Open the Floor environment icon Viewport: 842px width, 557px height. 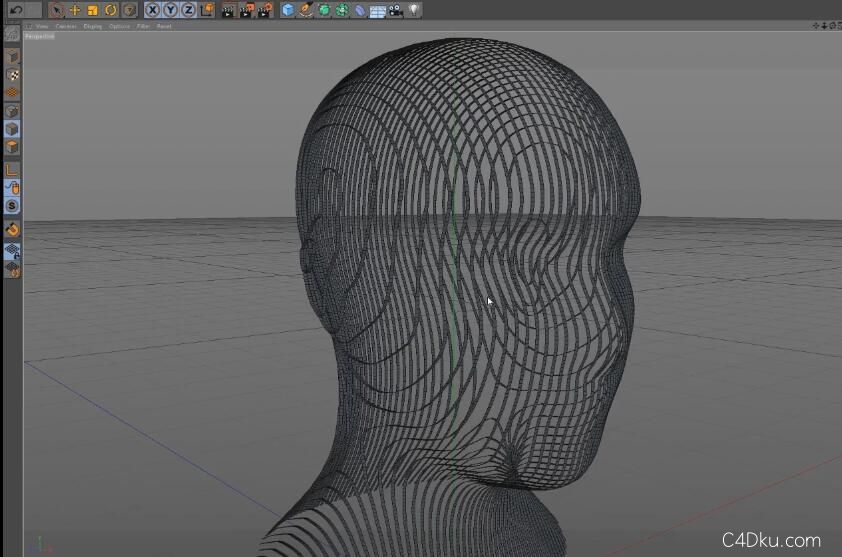(x=378, y=11)
